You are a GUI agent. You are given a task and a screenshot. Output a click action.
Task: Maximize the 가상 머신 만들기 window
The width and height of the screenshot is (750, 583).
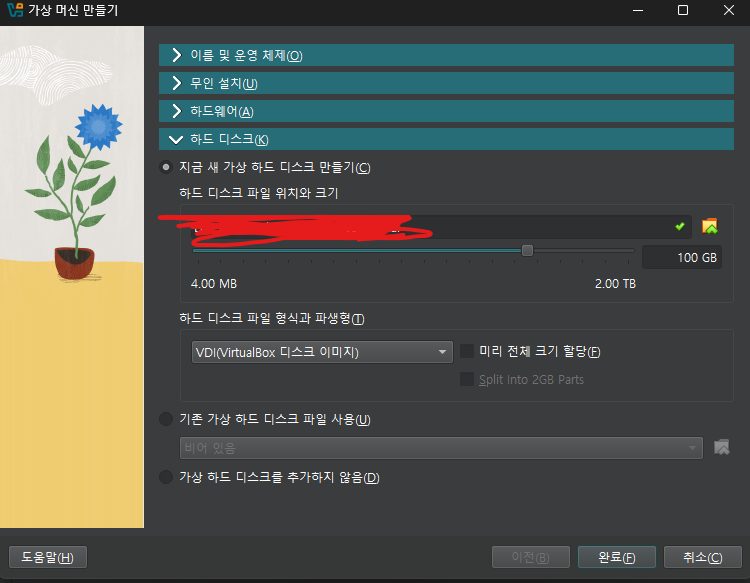tap(683, 10)
